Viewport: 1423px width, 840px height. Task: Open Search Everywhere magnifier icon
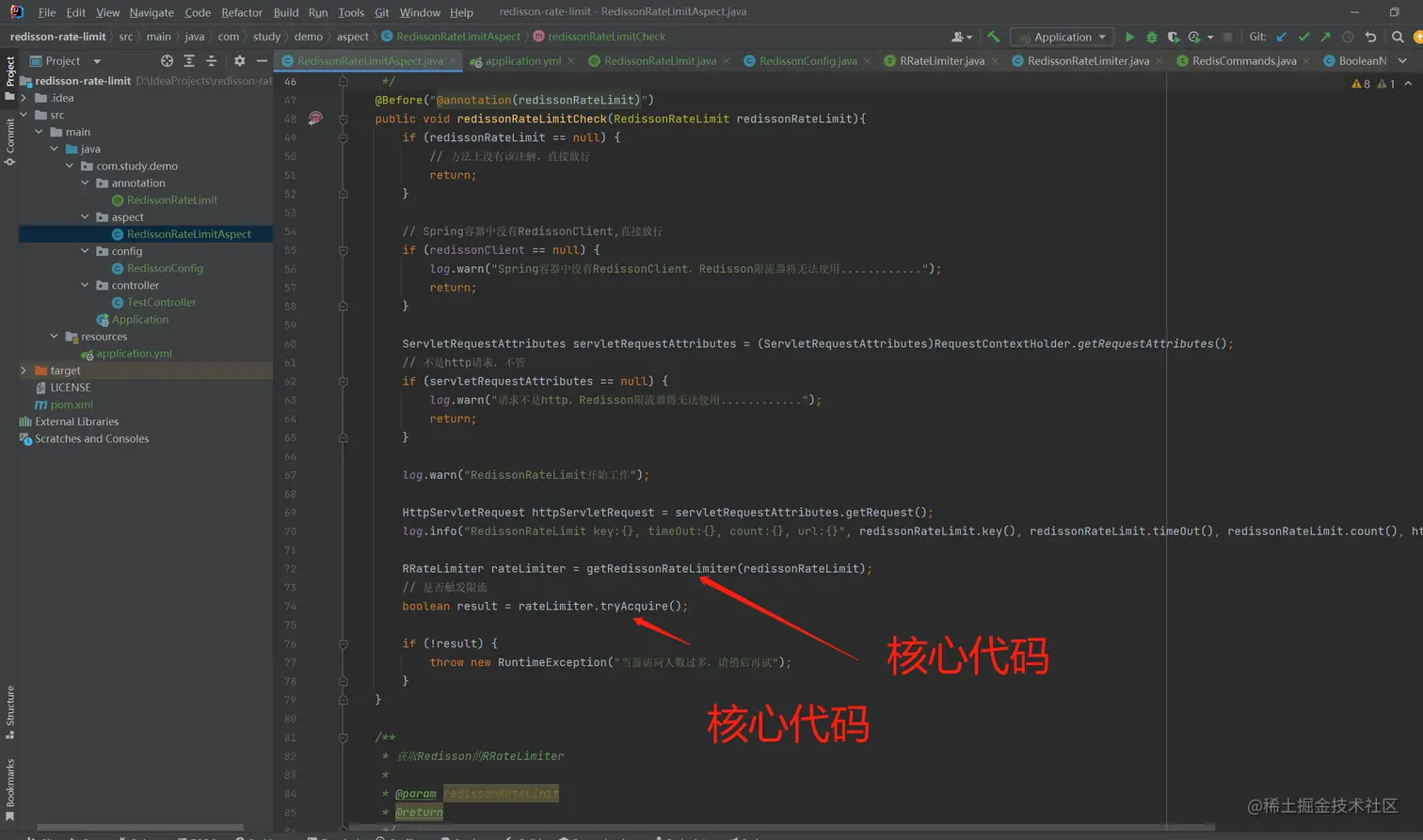point(1398,37)
